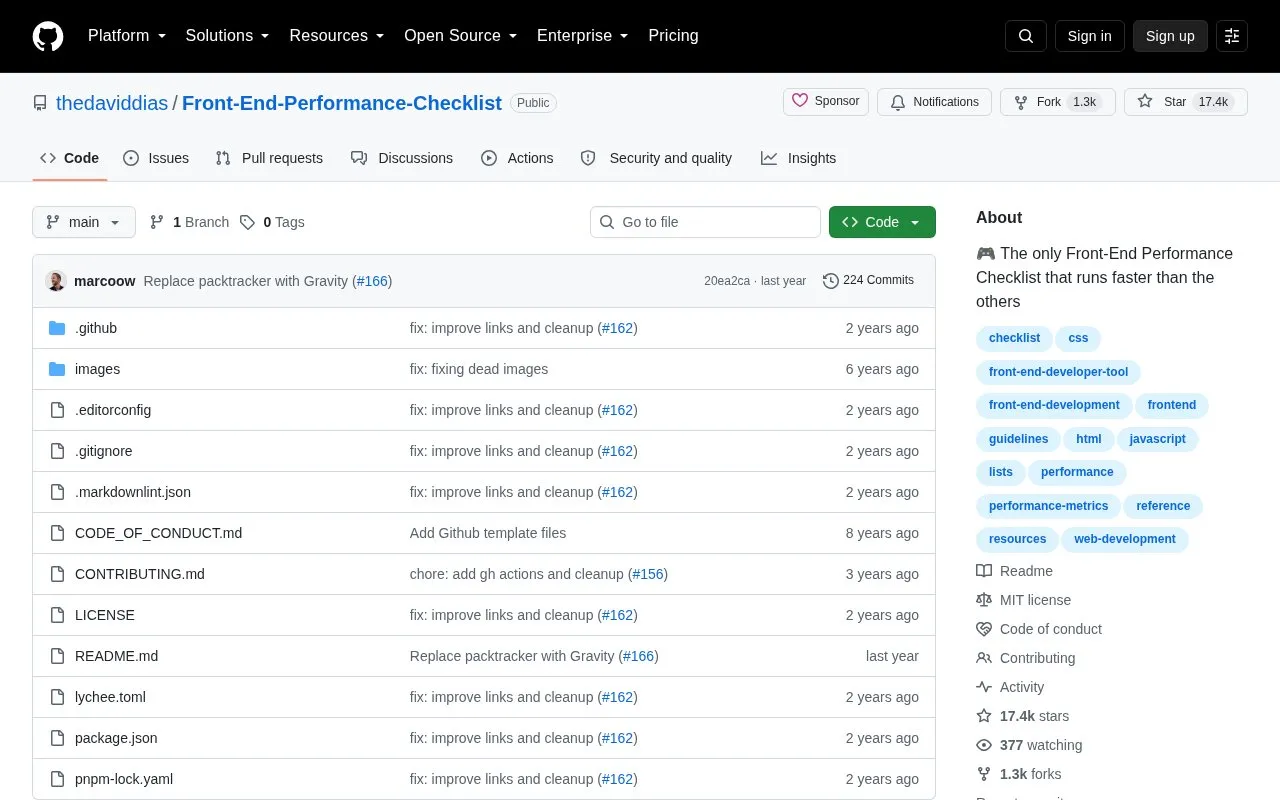
Task: Open Readme book icon in About
Action: click(x=984, y=571)
